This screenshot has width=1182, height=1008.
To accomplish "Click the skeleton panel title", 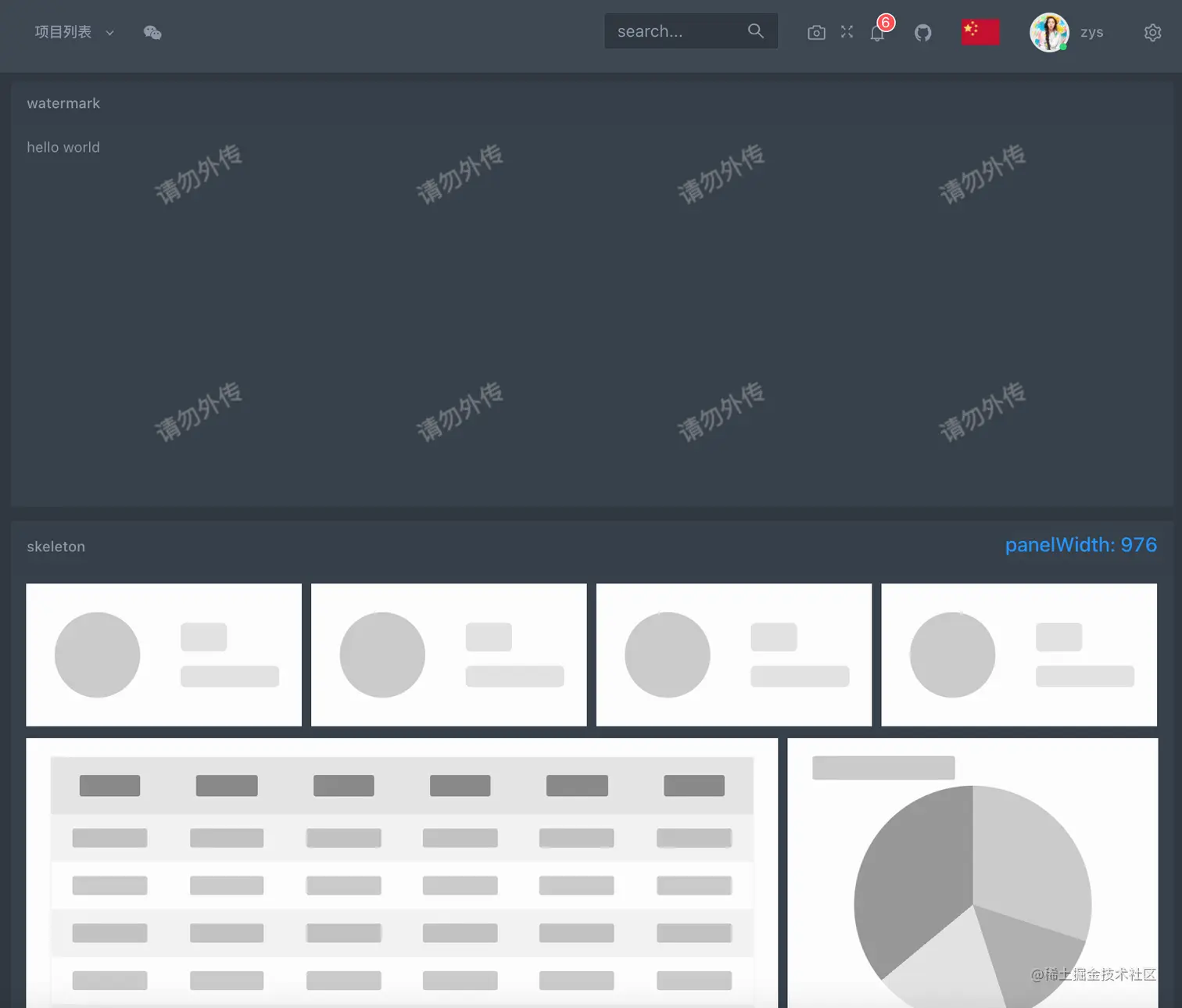I will 56,547.
